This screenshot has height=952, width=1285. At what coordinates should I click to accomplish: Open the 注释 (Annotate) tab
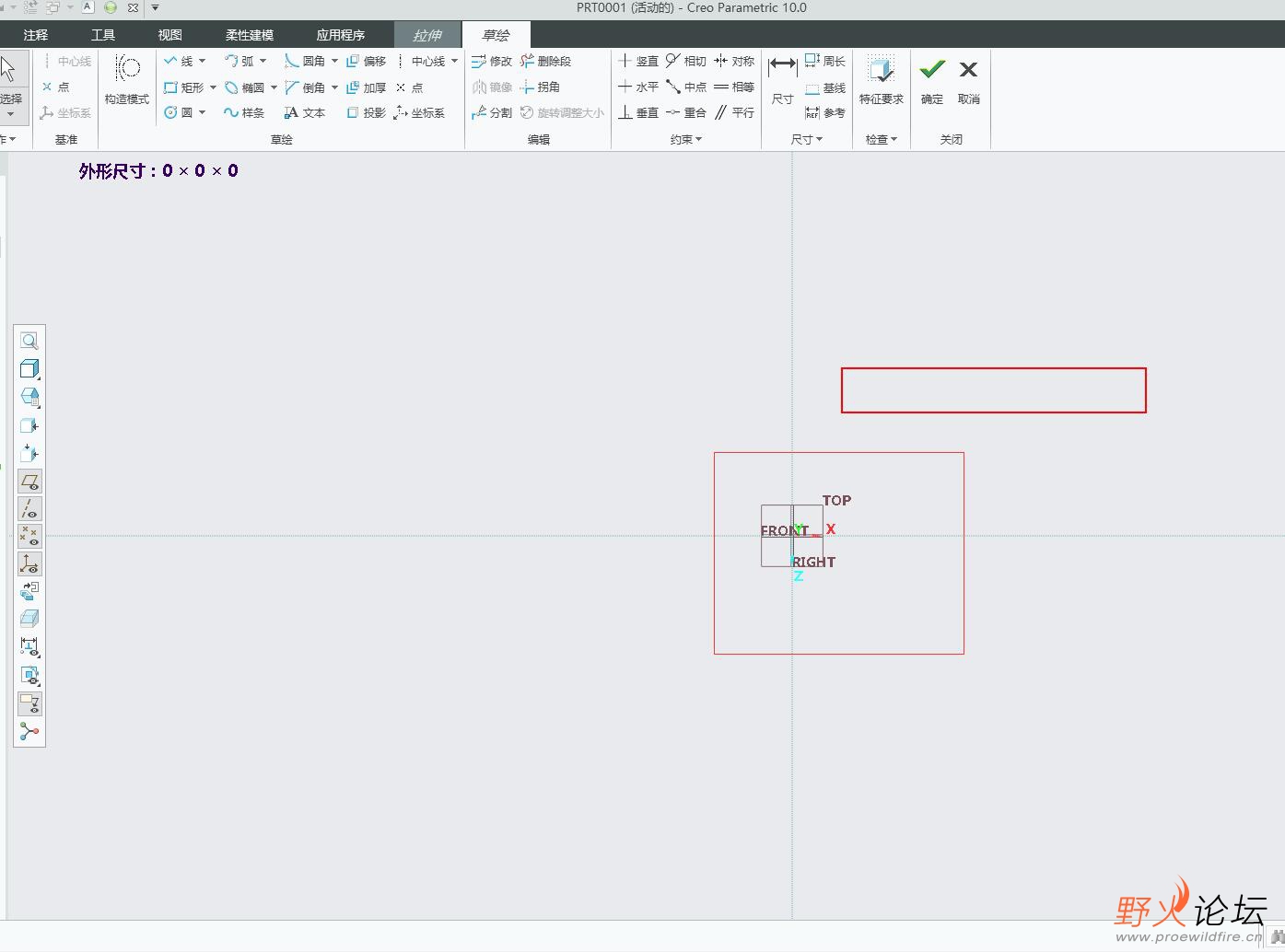click(x=36, y=35)
